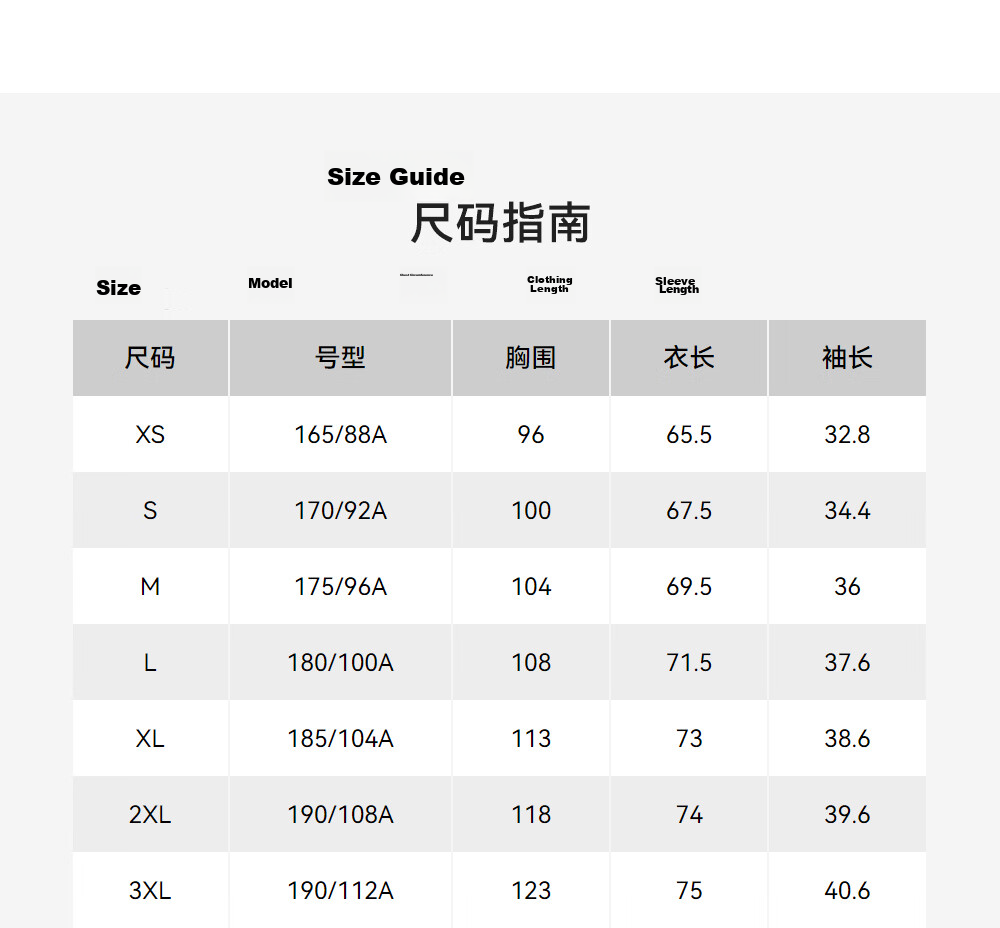Image resolution: width=1000 pixels, height=928 pixels.
Task: Select the "180/100A" model cell
Action: point(341,662)
